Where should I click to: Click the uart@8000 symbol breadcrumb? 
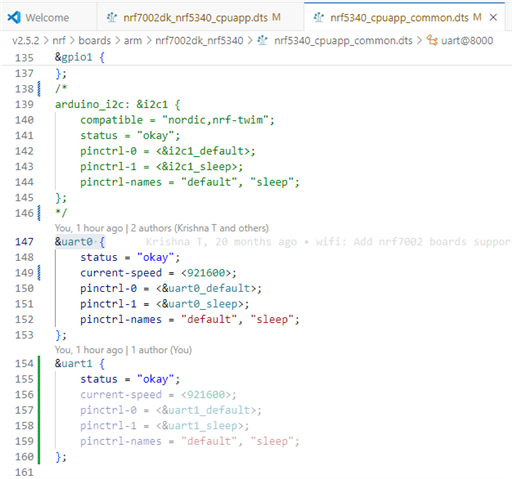point(467,41)
